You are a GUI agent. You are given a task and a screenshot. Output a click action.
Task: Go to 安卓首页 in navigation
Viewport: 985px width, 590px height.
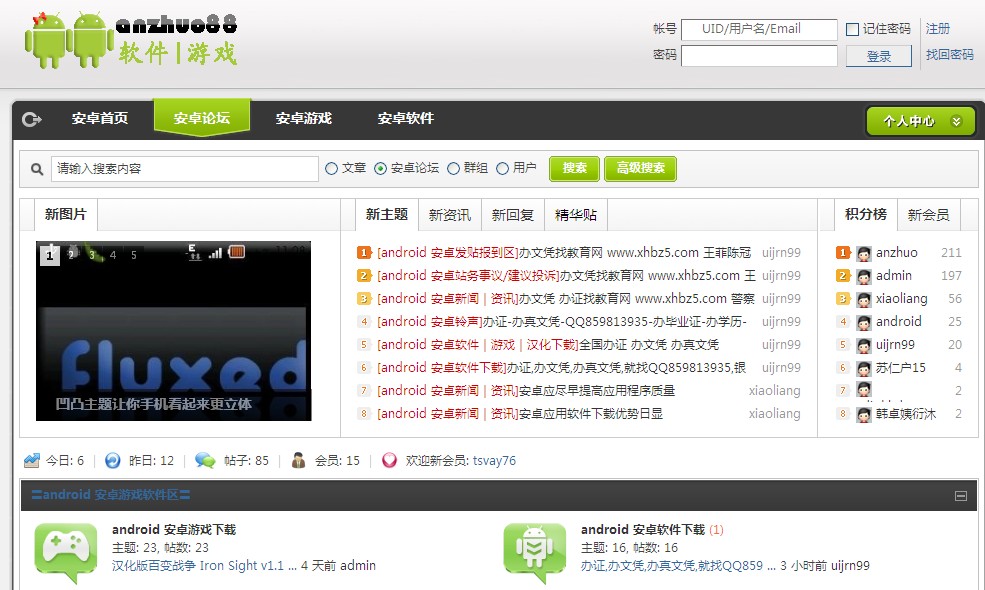point(100,118)
